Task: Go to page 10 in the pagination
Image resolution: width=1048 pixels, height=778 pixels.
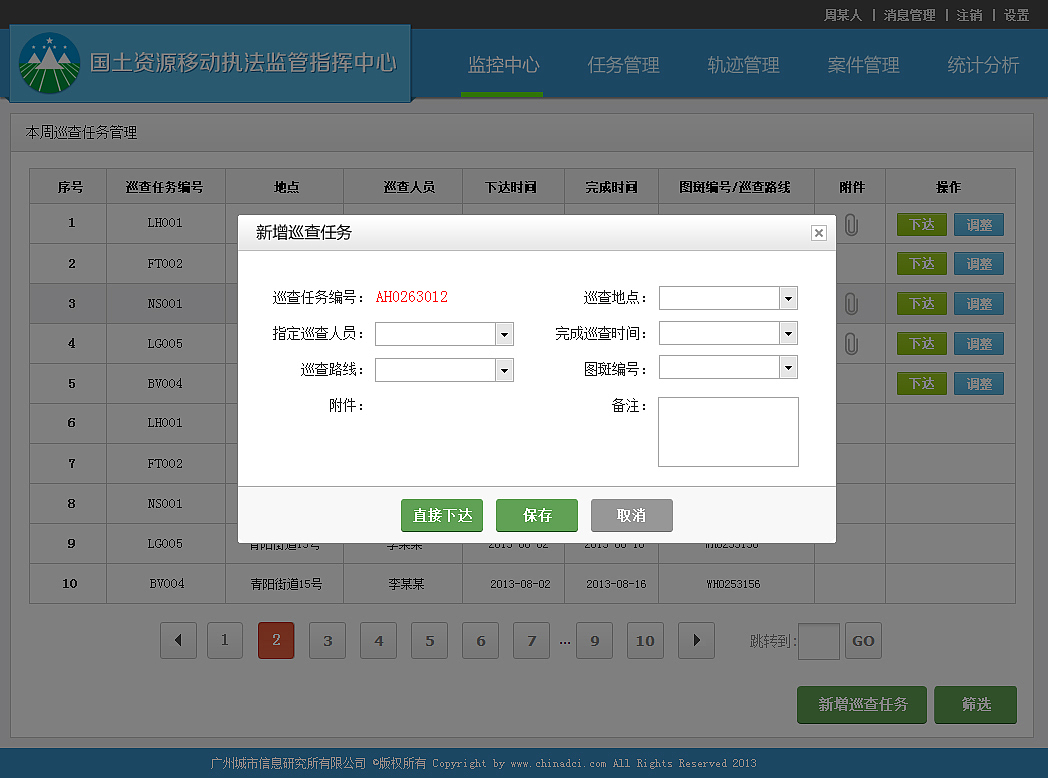Action: tap(645, 640)
